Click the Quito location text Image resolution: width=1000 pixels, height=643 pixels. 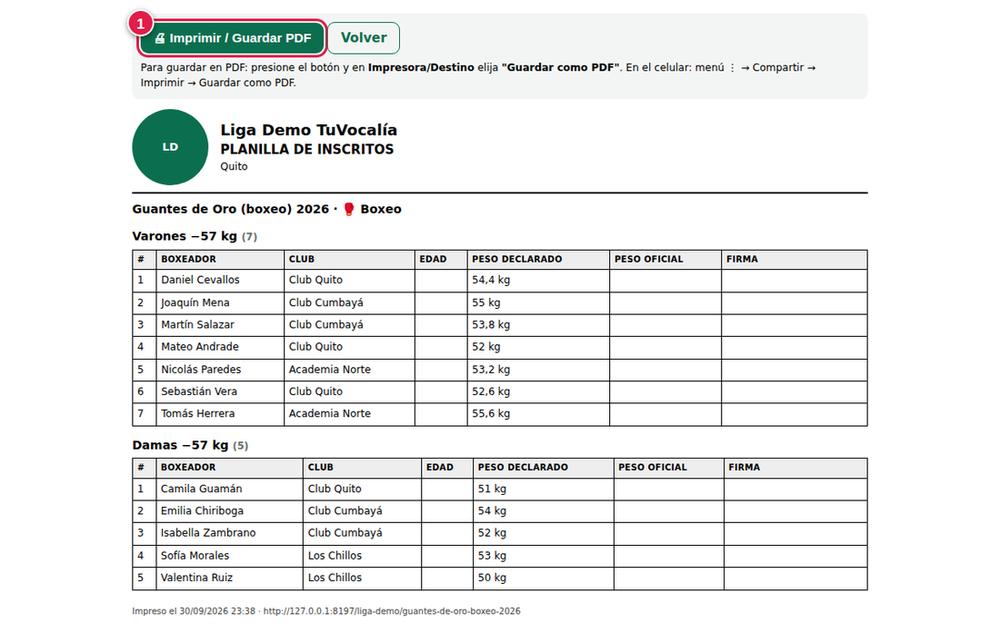234,166
